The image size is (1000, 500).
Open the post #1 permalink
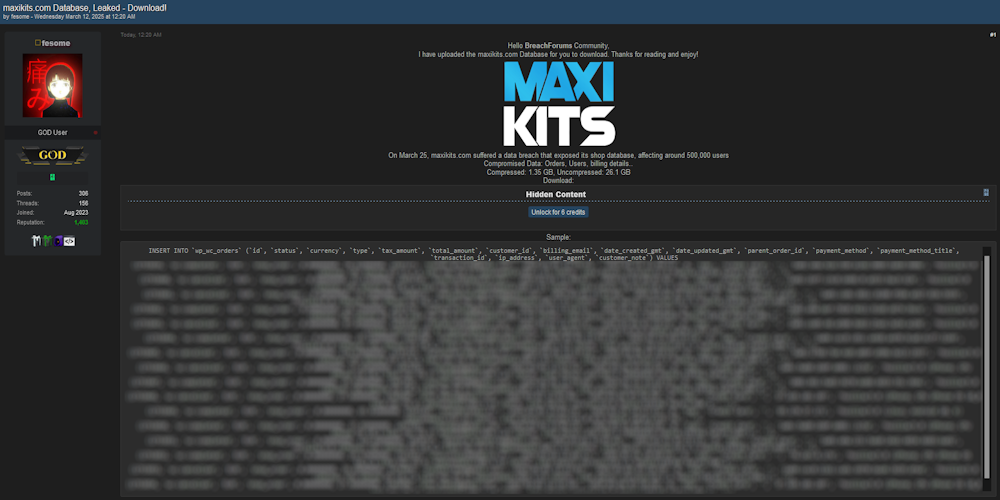[992, 35]
